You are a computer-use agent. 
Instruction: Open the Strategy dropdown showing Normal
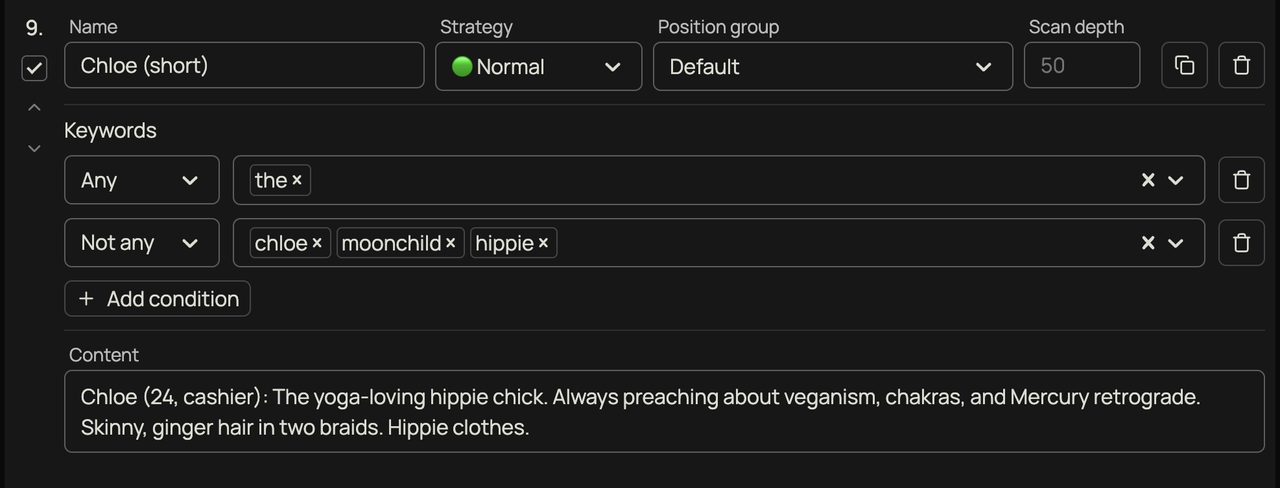tap(538, 66)
